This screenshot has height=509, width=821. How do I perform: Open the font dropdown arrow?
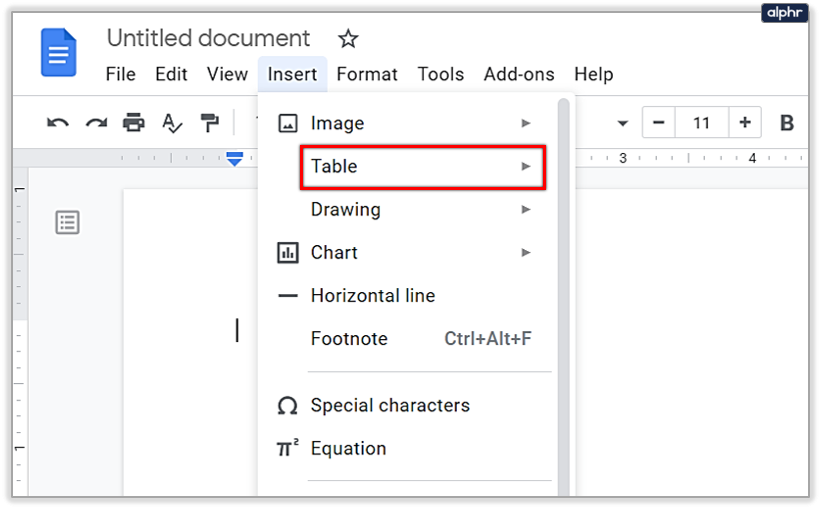pyautogui.click(x=623, y=124)
